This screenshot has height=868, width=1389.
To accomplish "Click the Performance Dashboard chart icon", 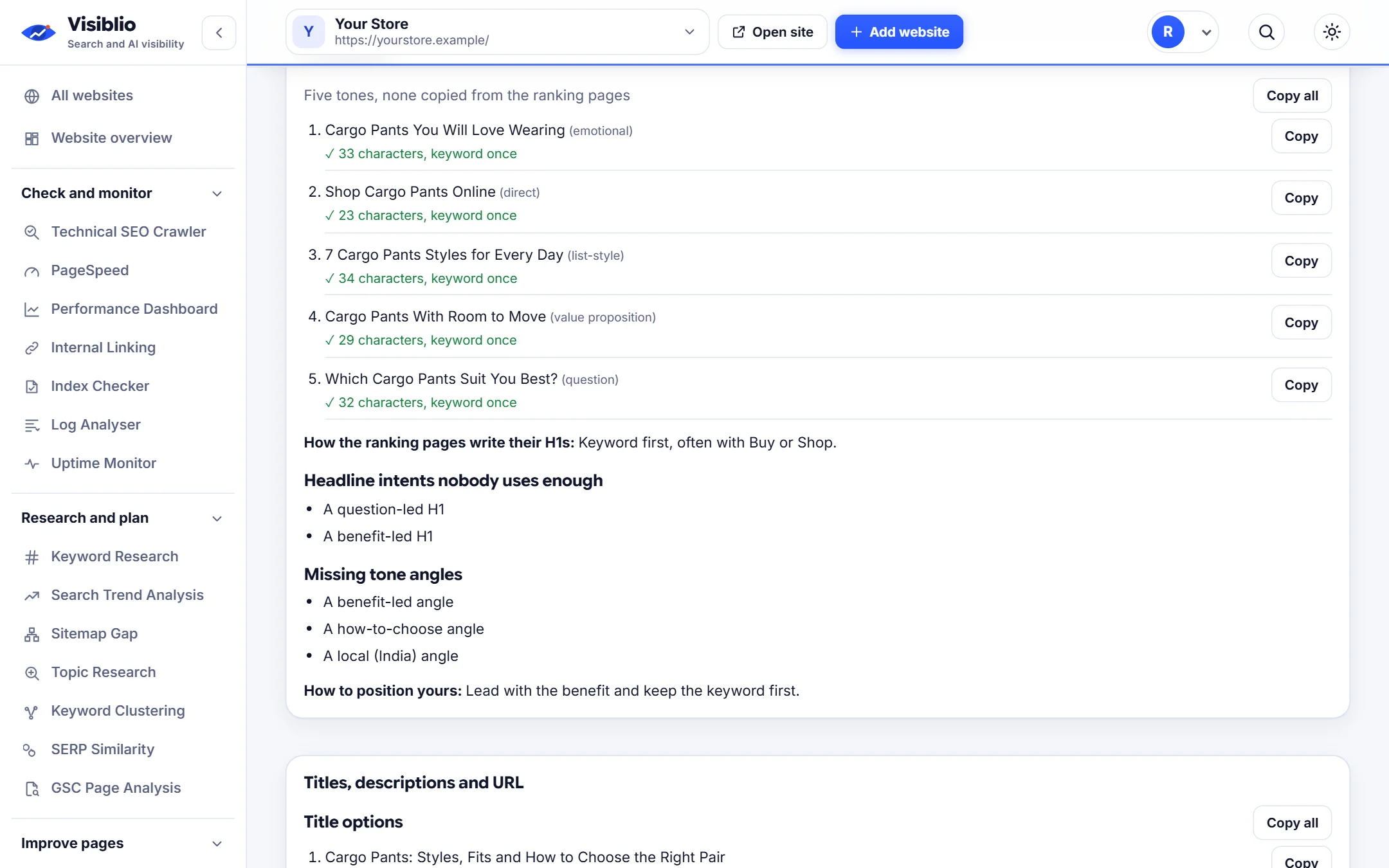I will pos(32,310).
